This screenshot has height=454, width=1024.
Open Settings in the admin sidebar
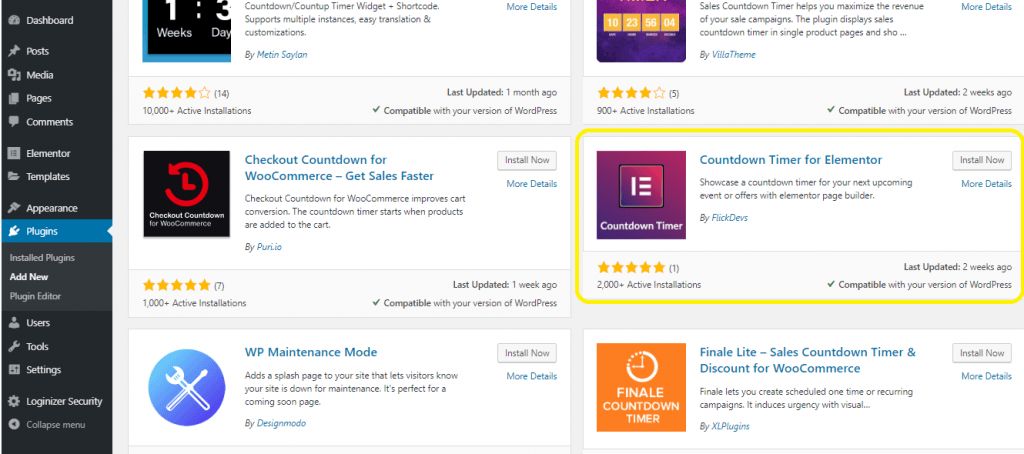click(x=44, y=370)
